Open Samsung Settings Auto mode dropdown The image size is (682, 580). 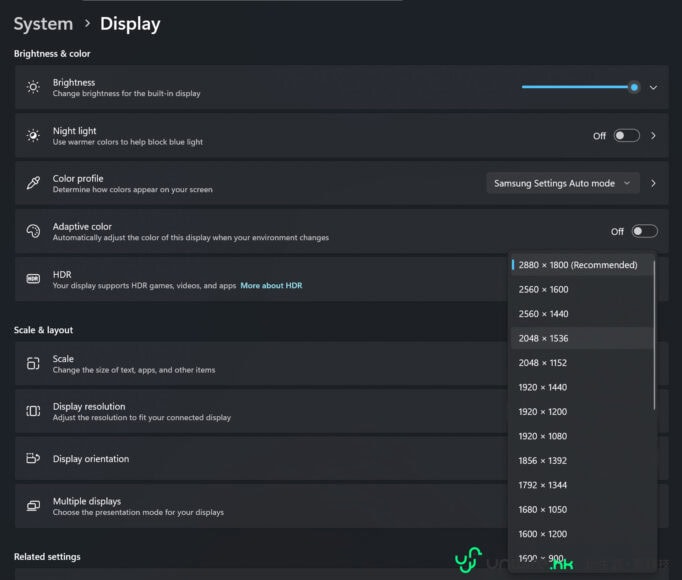[x=563, y=184]
